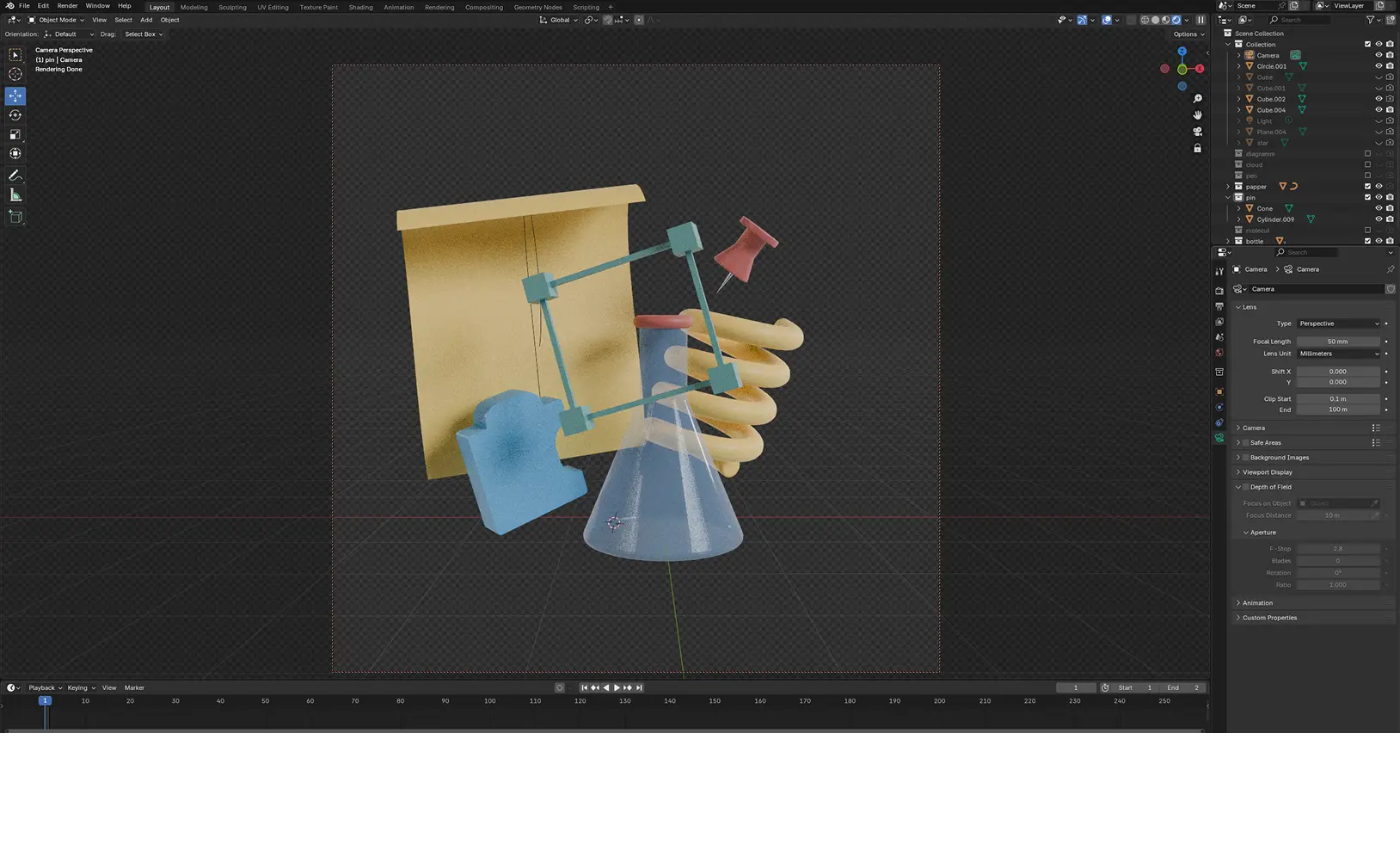Enable the Depth of Field checkbox
This screenshot has width=1400, height=850.
click(1245, 487)
